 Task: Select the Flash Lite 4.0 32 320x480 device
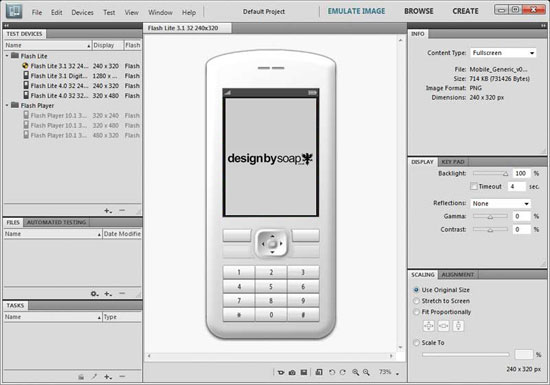coord(73,95)
